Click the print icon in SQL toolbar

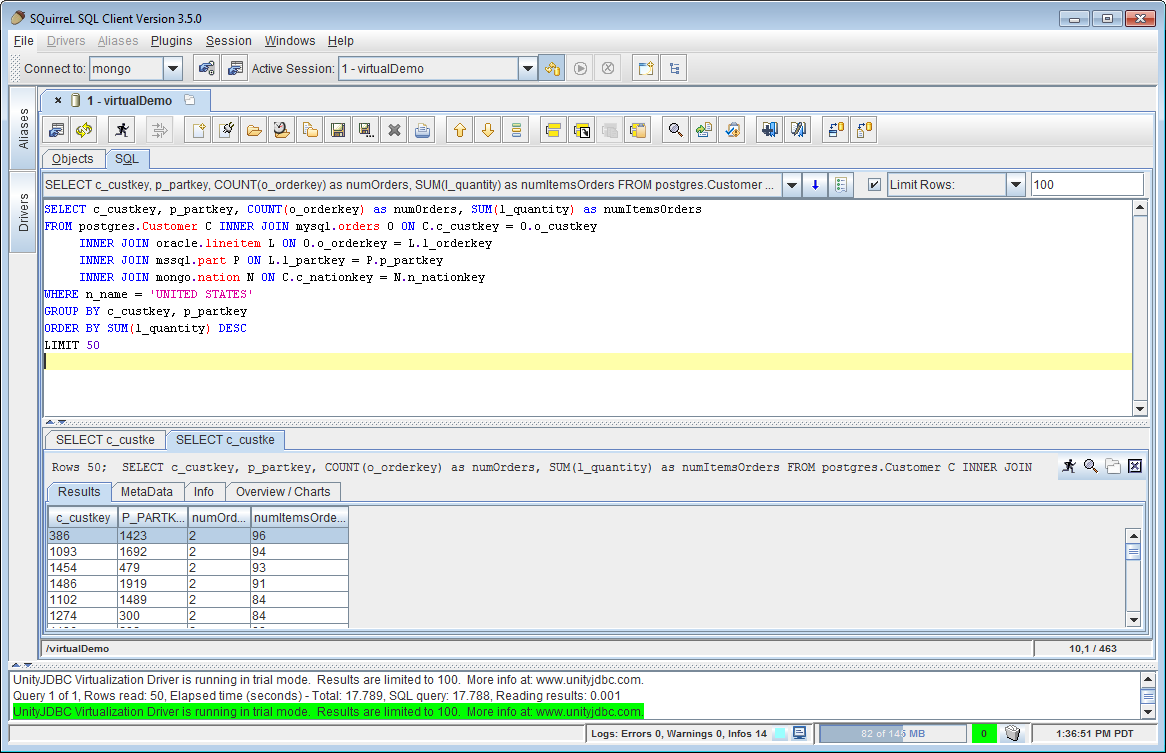click(x=422, y=130)
